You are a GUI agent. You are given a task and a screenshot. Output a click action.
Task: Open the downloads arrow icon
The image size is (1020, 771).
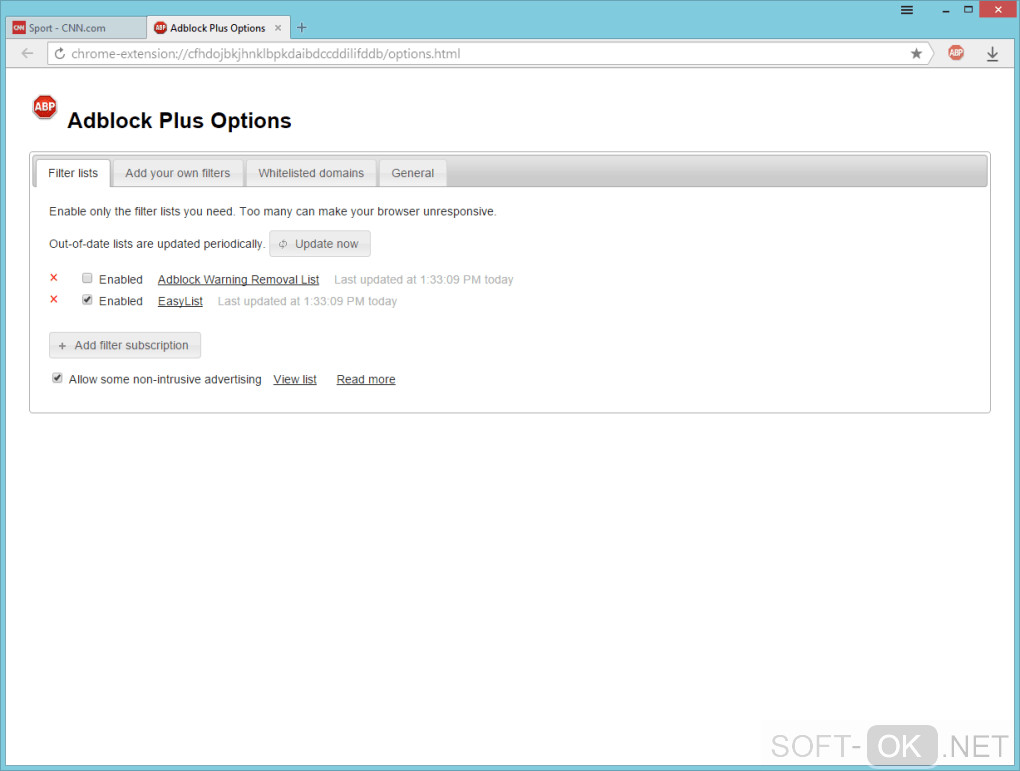pos(992,54)
